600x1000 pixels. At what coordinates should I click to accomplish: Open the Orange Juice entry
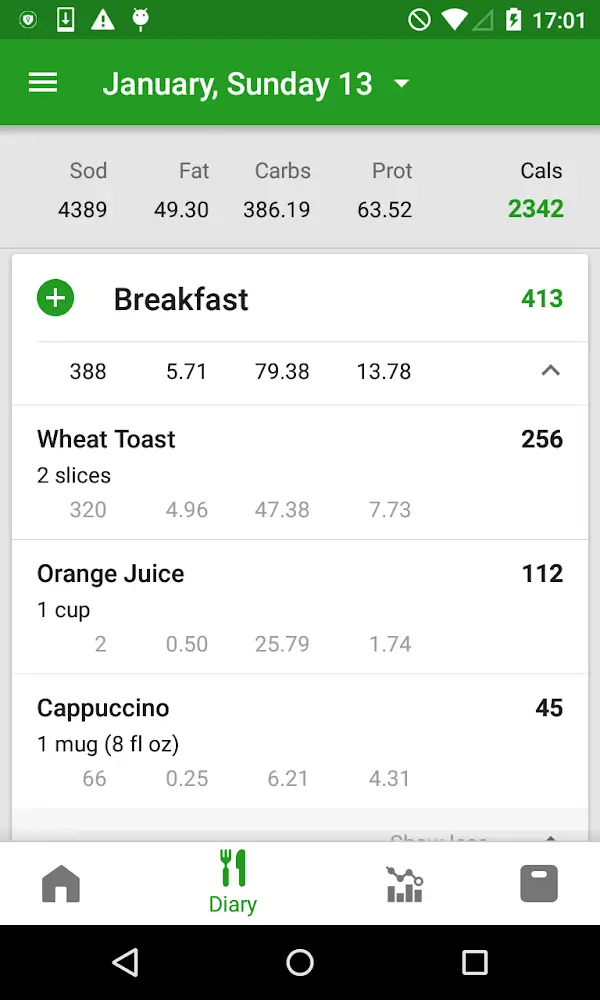pos(300,607)
